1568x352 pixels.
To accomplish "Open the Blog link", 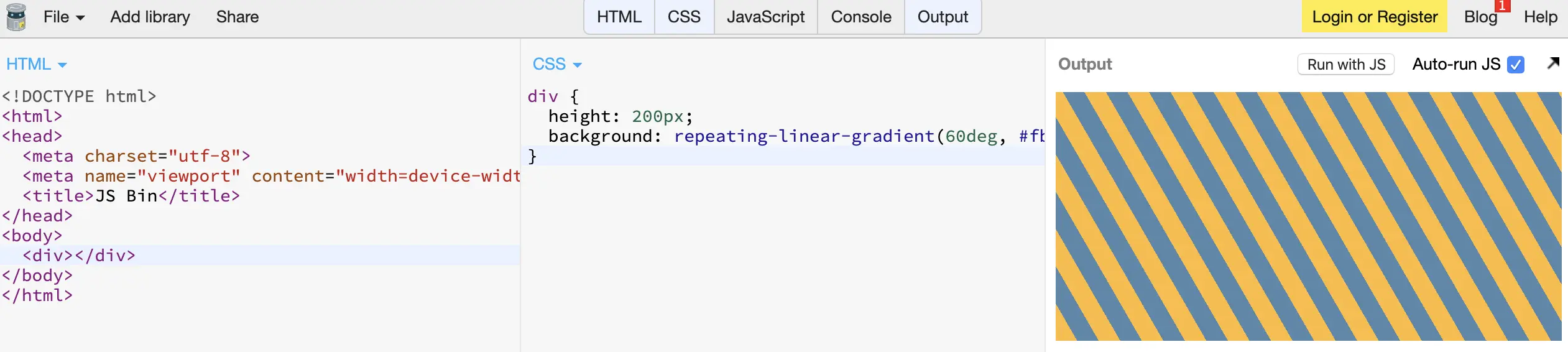I will [1480, 17].
